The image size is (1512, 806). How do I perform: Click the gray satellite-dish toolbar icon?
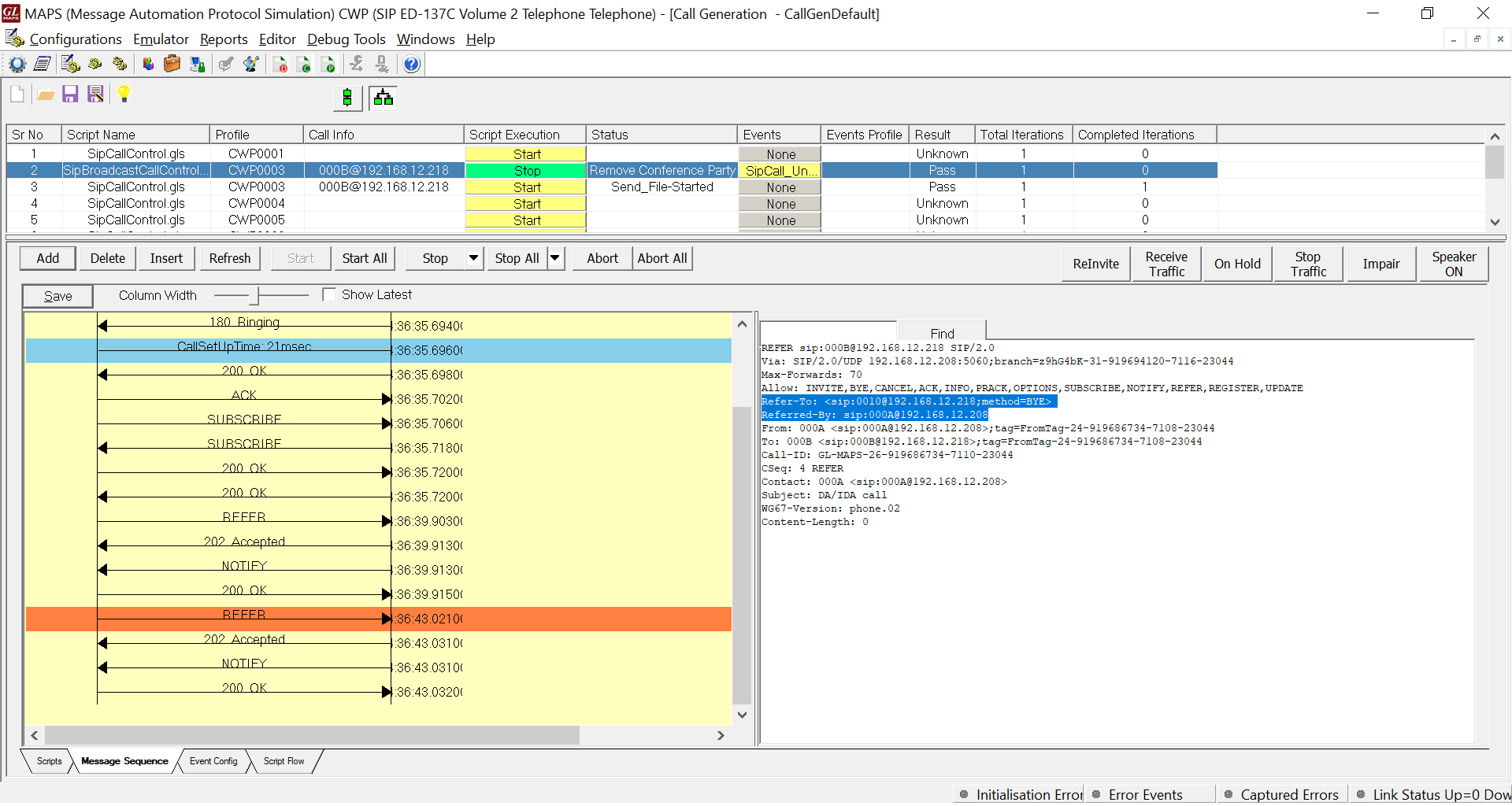click(226, 65)
